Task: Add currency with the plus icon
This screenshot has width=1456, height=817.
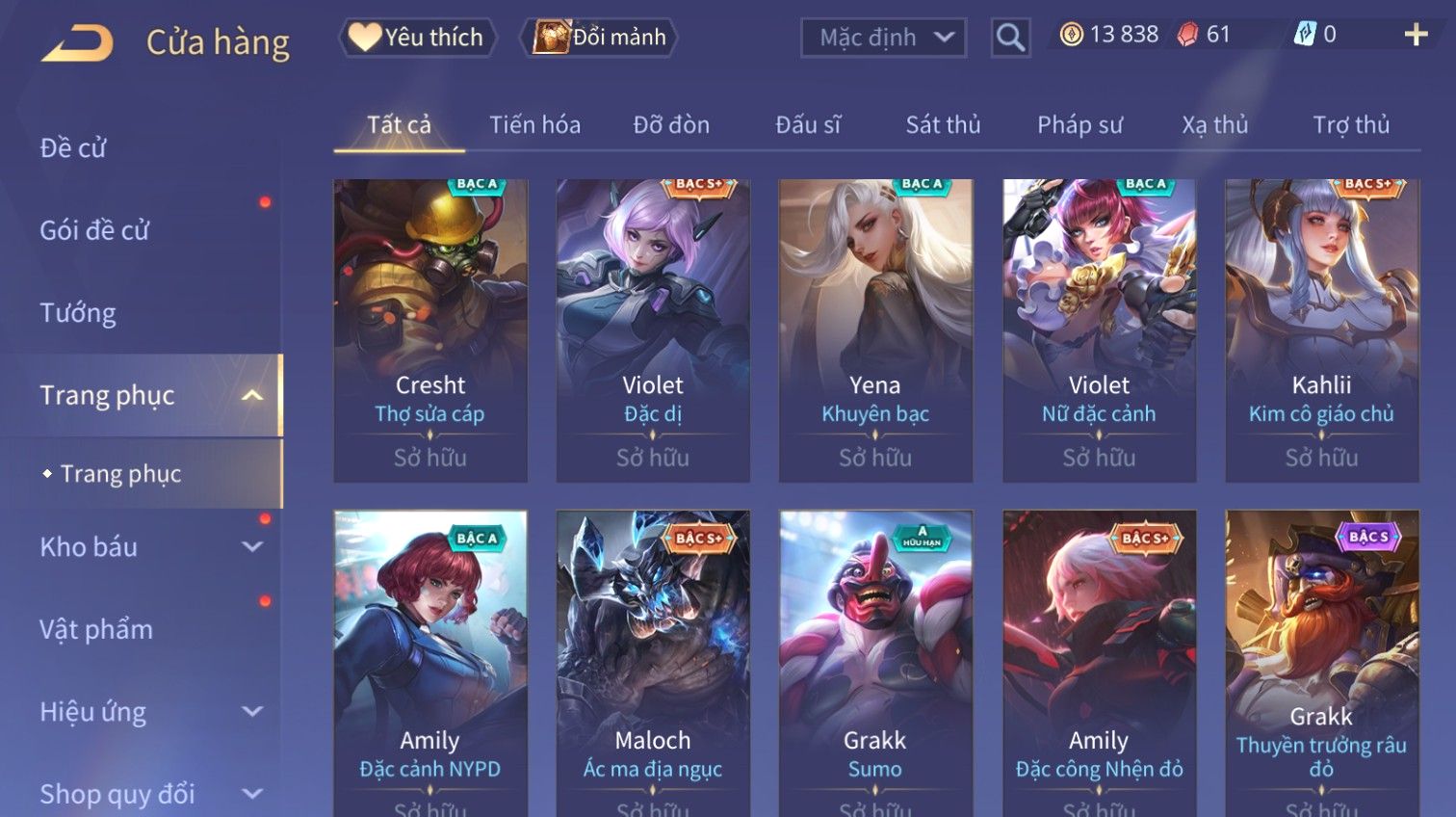Action: pyautogui.click(x=1416, y=35)
